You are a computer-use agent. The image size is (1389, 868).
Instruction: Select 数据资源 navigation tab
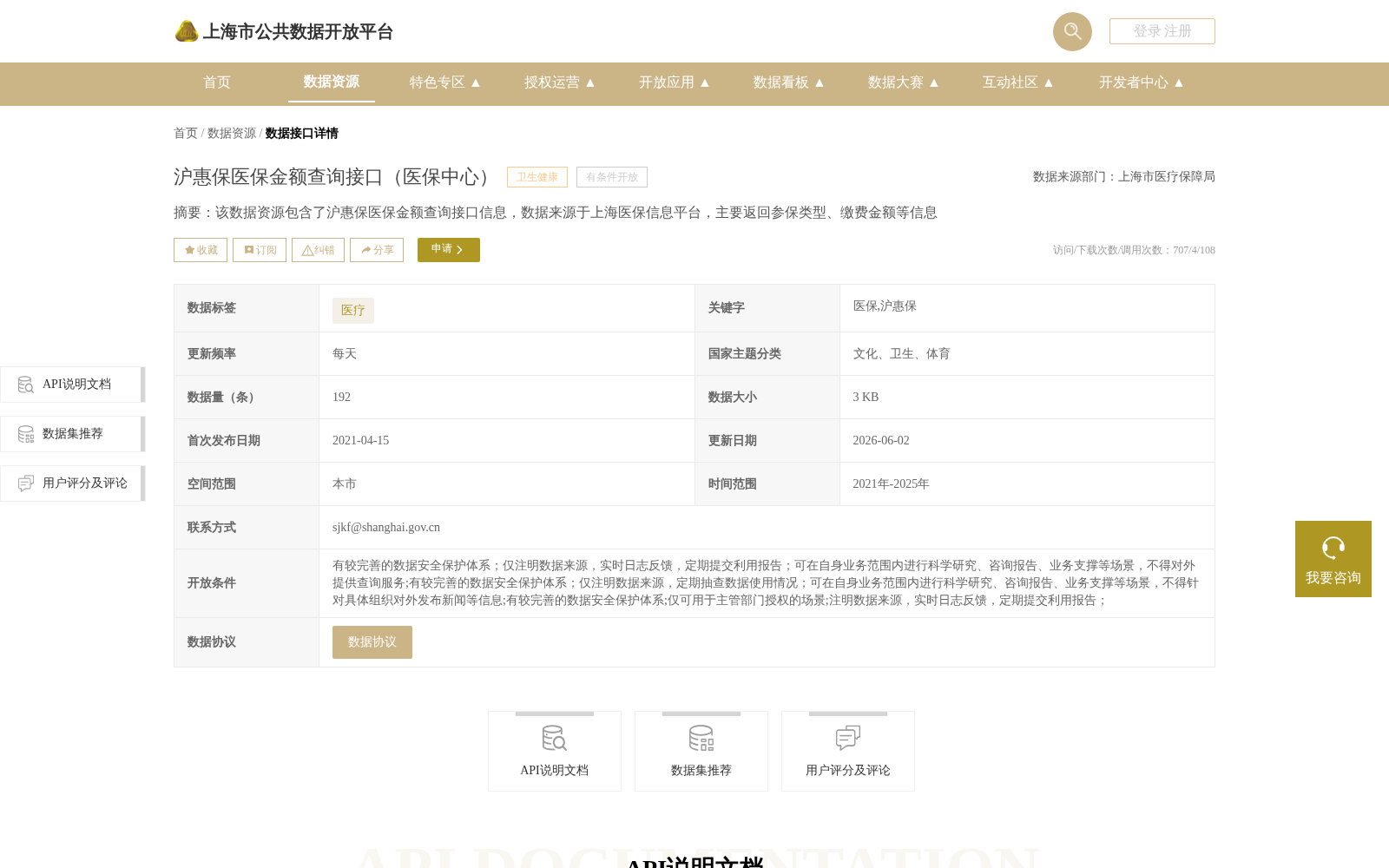pyautogui.click(x=332, y=82)
